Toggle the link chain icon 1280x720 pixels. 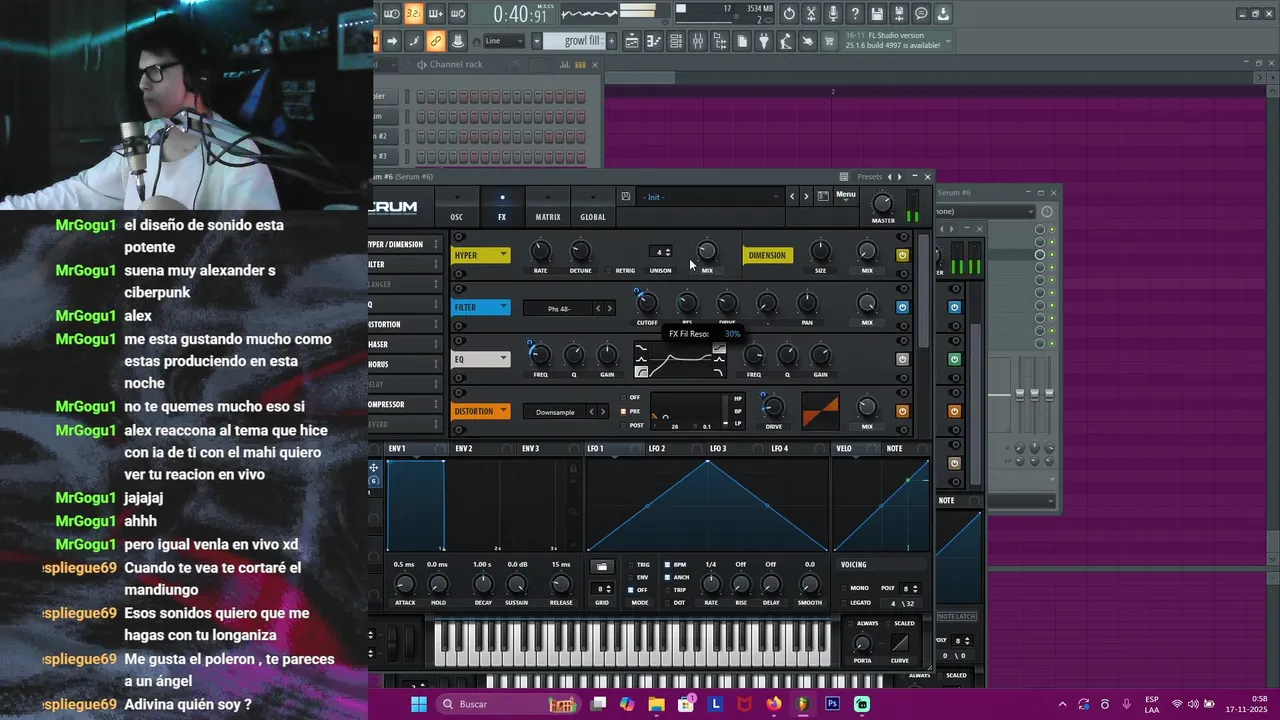pyautogui.click(x=436, y=41)
